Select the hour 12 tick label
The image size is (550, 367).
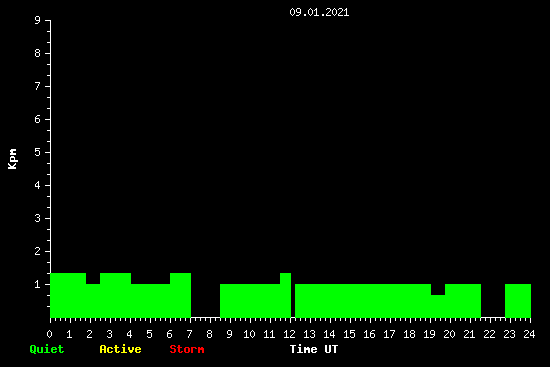pos(289,334)
